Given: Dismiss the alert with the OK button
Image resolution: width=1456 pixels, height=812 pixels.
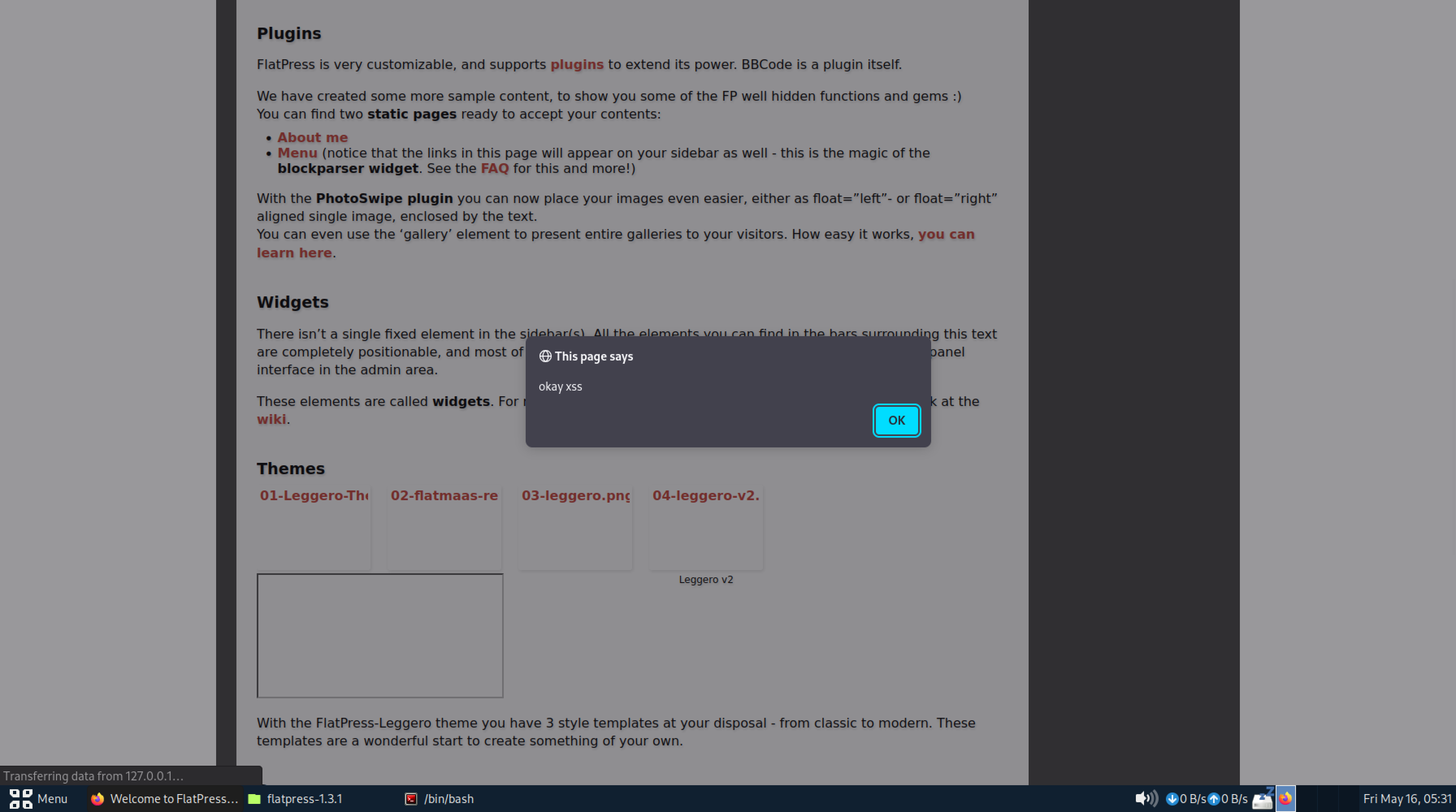Looking at the screenshot, I should [897, 420].
